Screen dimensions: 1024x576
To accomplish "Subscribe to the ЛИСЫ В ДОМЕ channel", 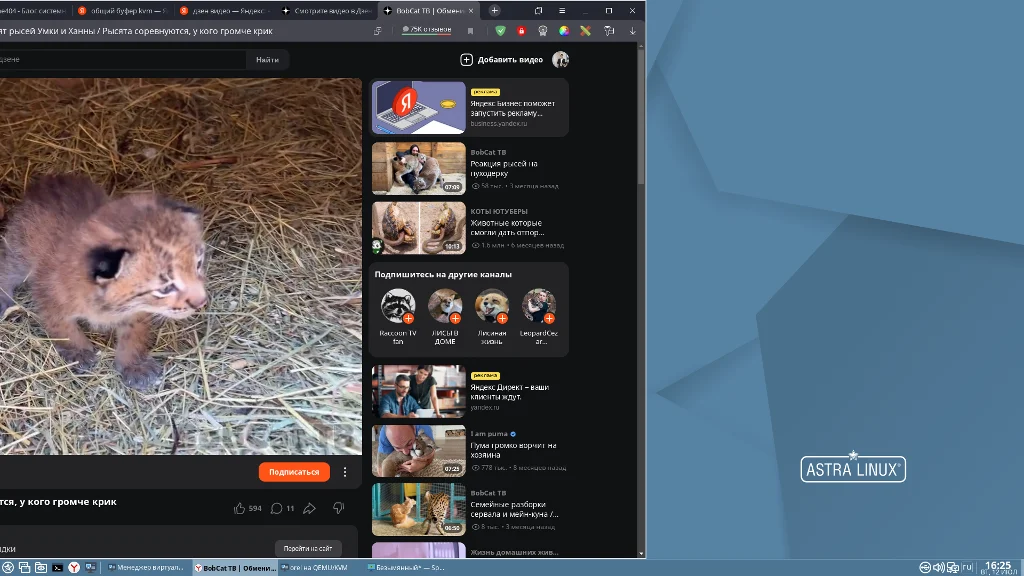I will tap(455, 319).
